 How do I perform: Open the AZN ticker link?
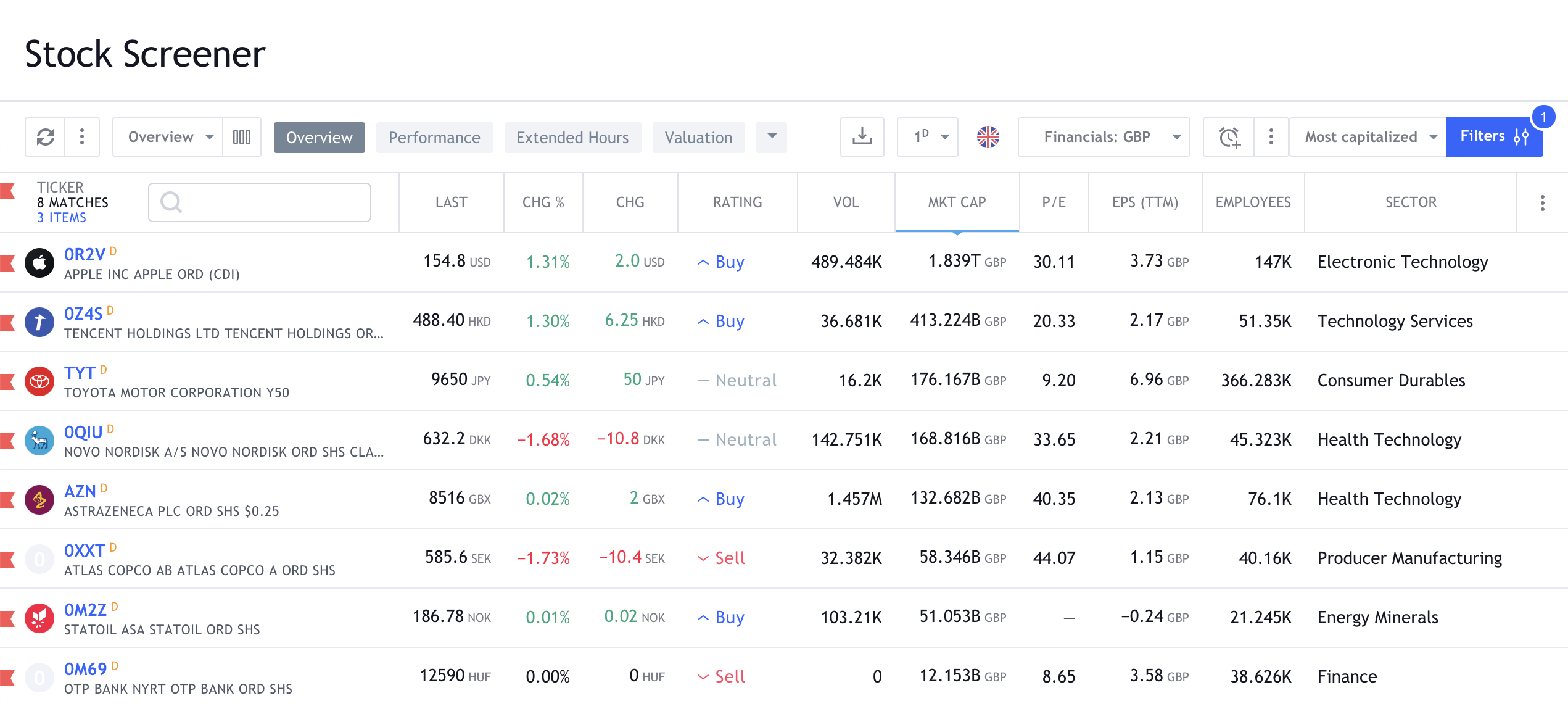tap(80, 491)
